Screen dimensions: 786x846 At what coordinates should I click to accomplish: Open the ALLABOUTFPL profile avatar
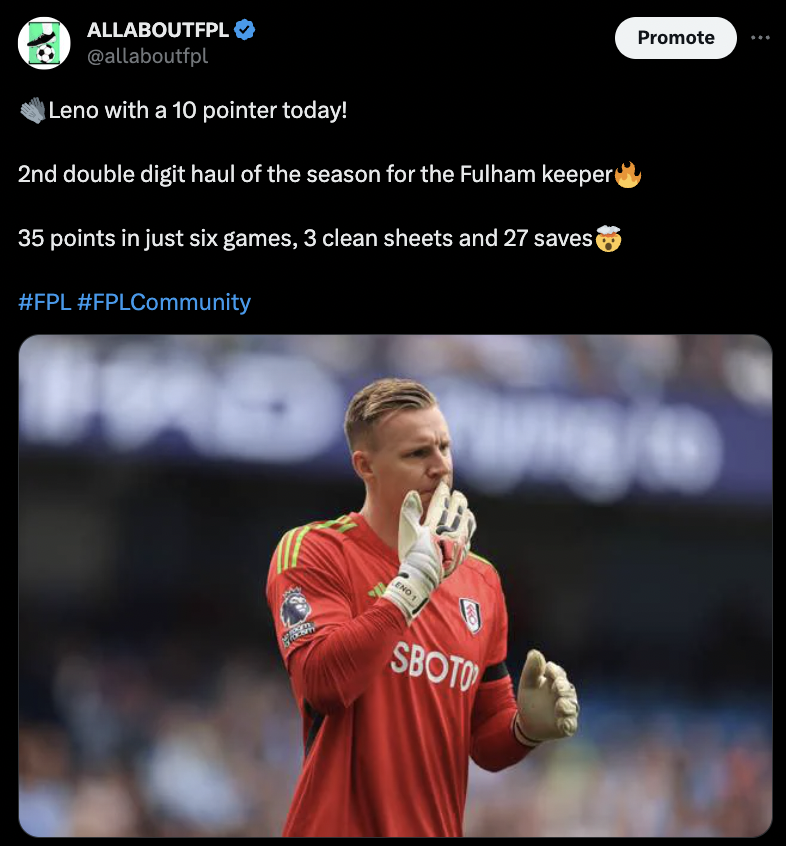44,43
